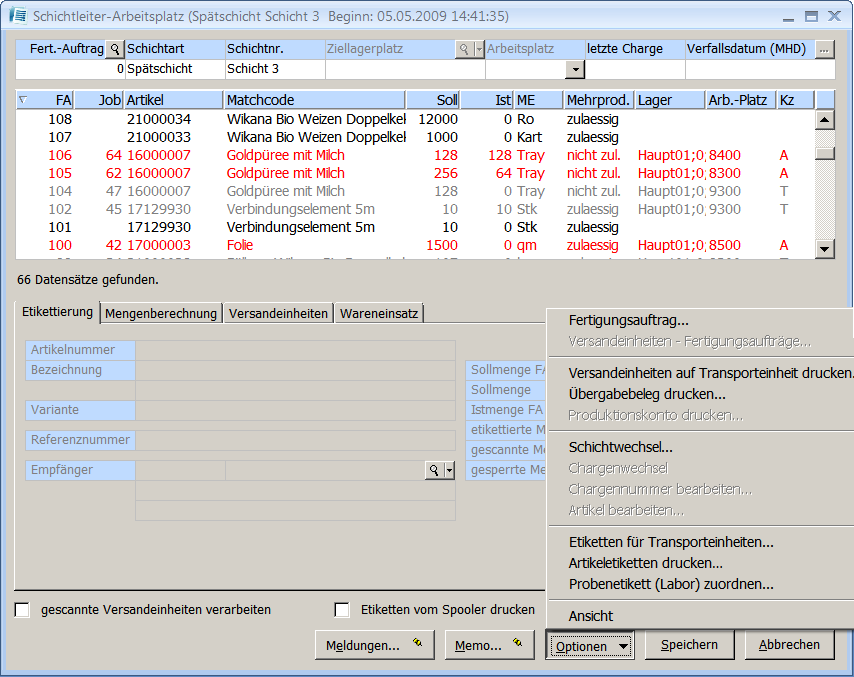The width and height of the screenshot is (854, 677).
Task: Click the table's vertical scrollbar thumb
Action: 824,153
